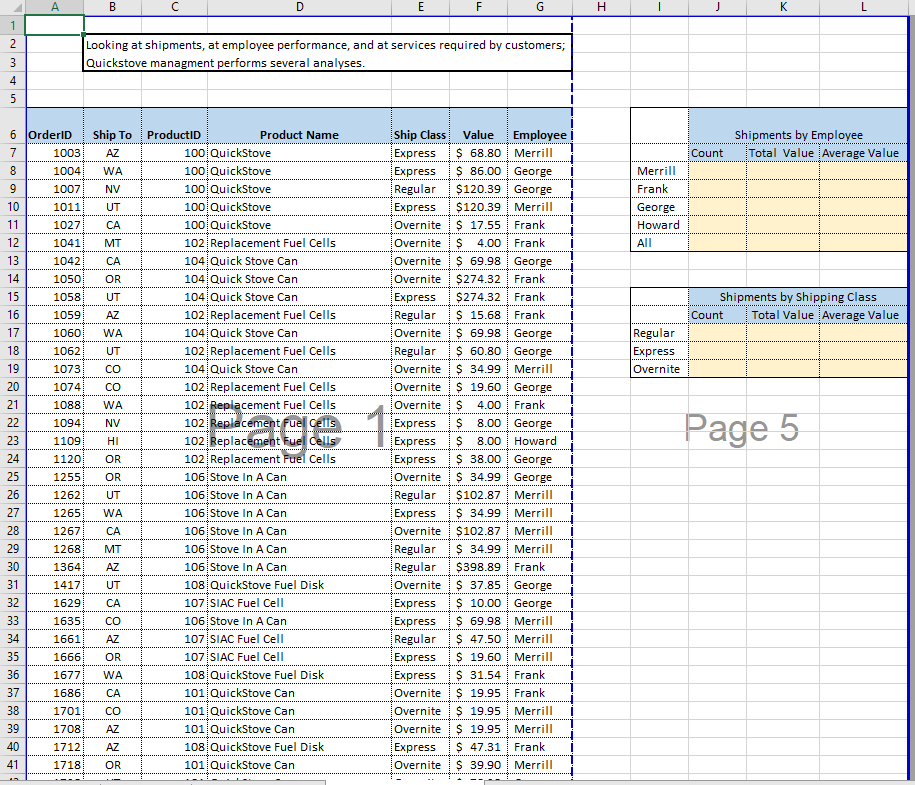Click the Select All corner button
This screenshot has width=915, height=785.
[x=12, y=7]
